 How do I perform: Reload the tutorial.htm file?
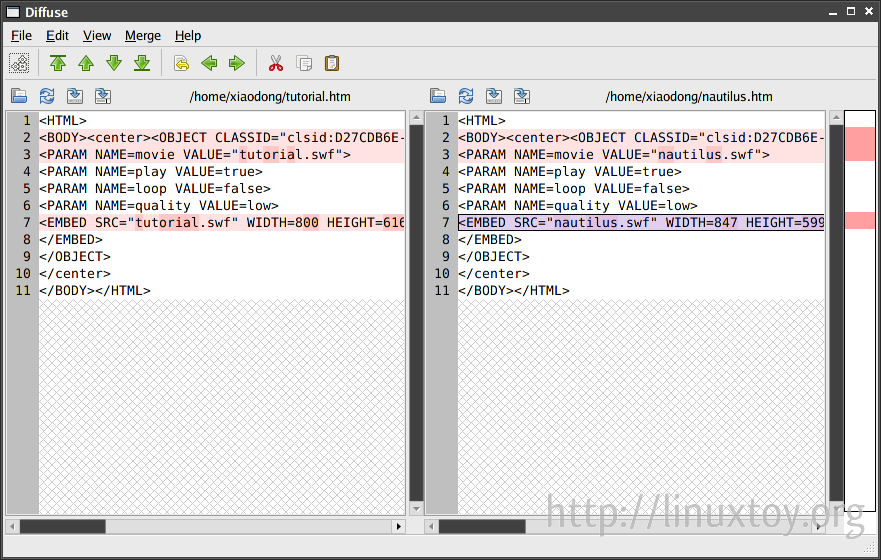coord(47,96)
